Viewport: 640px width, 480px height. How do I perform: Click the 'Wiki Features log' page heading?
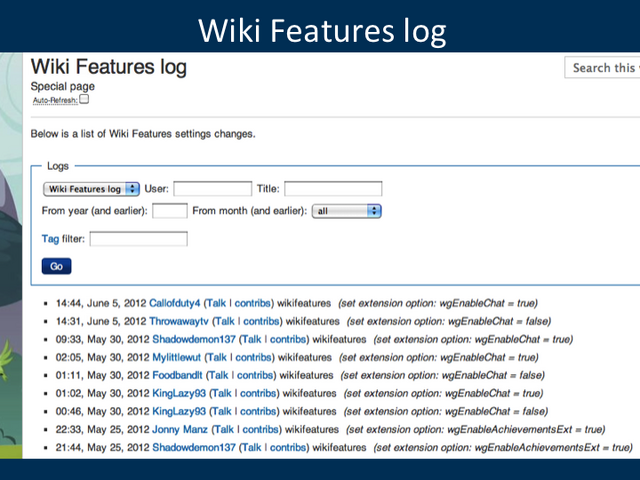(x=109, y=67)
